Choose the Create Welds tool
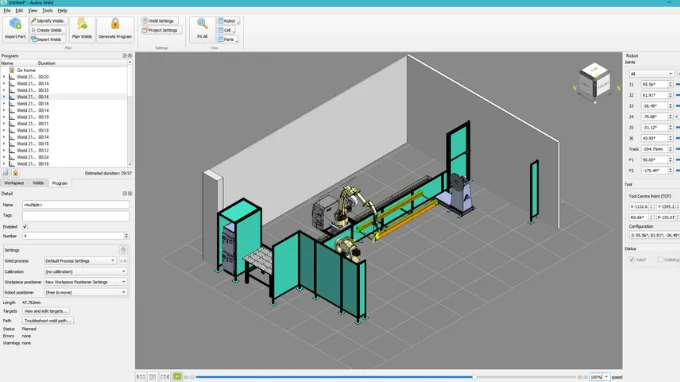This screenshot has height=382, width=680. tap(48, 30)
